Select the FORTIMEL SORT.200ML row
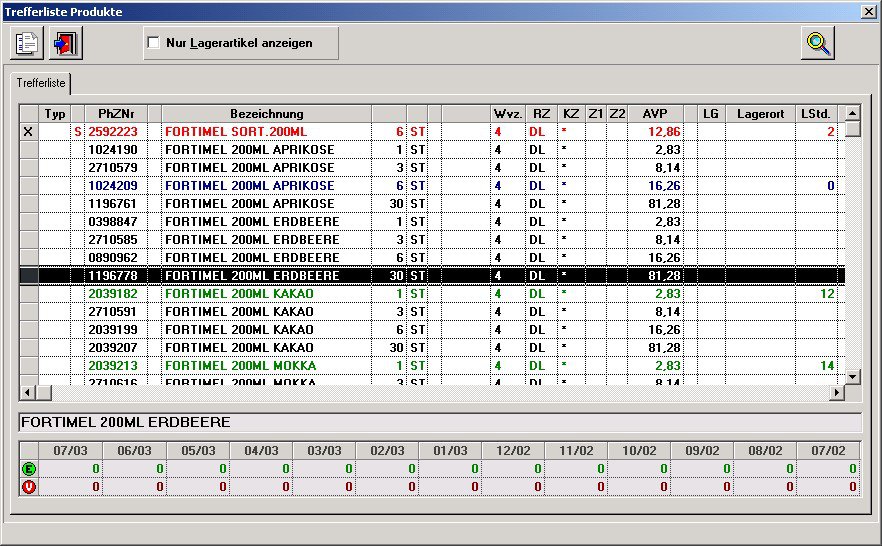 264,131
